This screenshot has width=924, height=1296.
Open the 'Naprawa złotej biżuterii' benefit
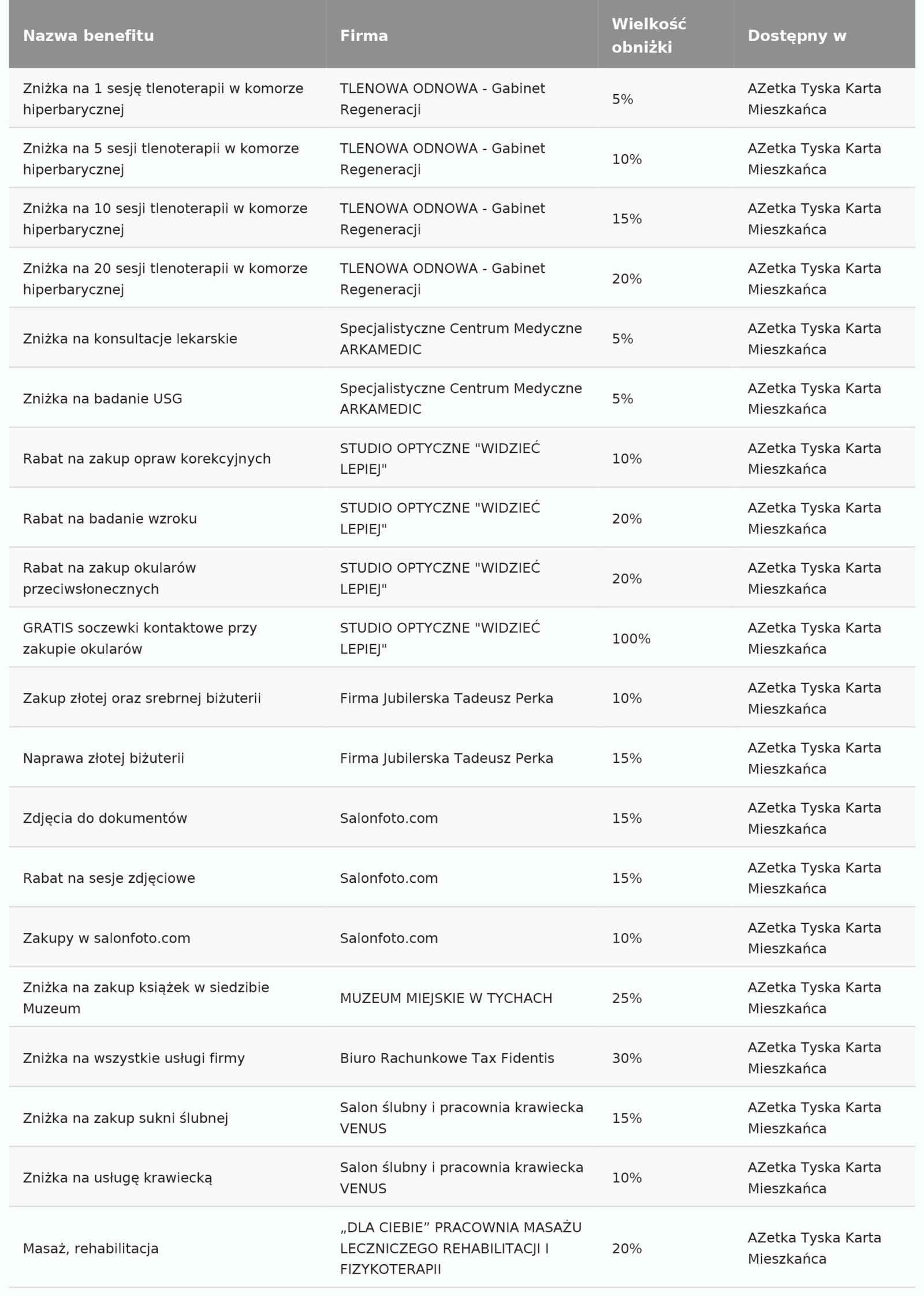coord(103,758)
